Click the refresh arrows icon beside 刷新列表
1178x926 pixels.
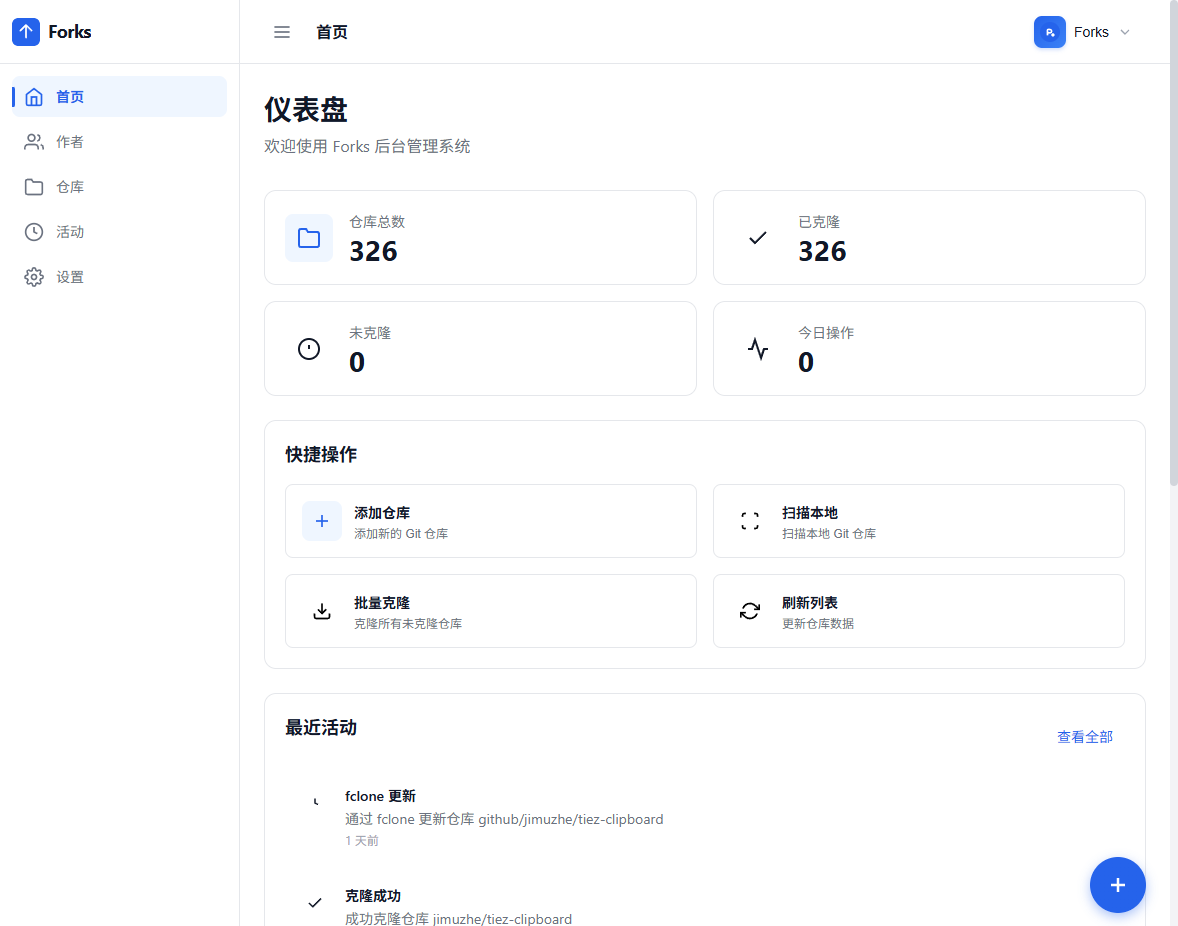pos(750,611)
